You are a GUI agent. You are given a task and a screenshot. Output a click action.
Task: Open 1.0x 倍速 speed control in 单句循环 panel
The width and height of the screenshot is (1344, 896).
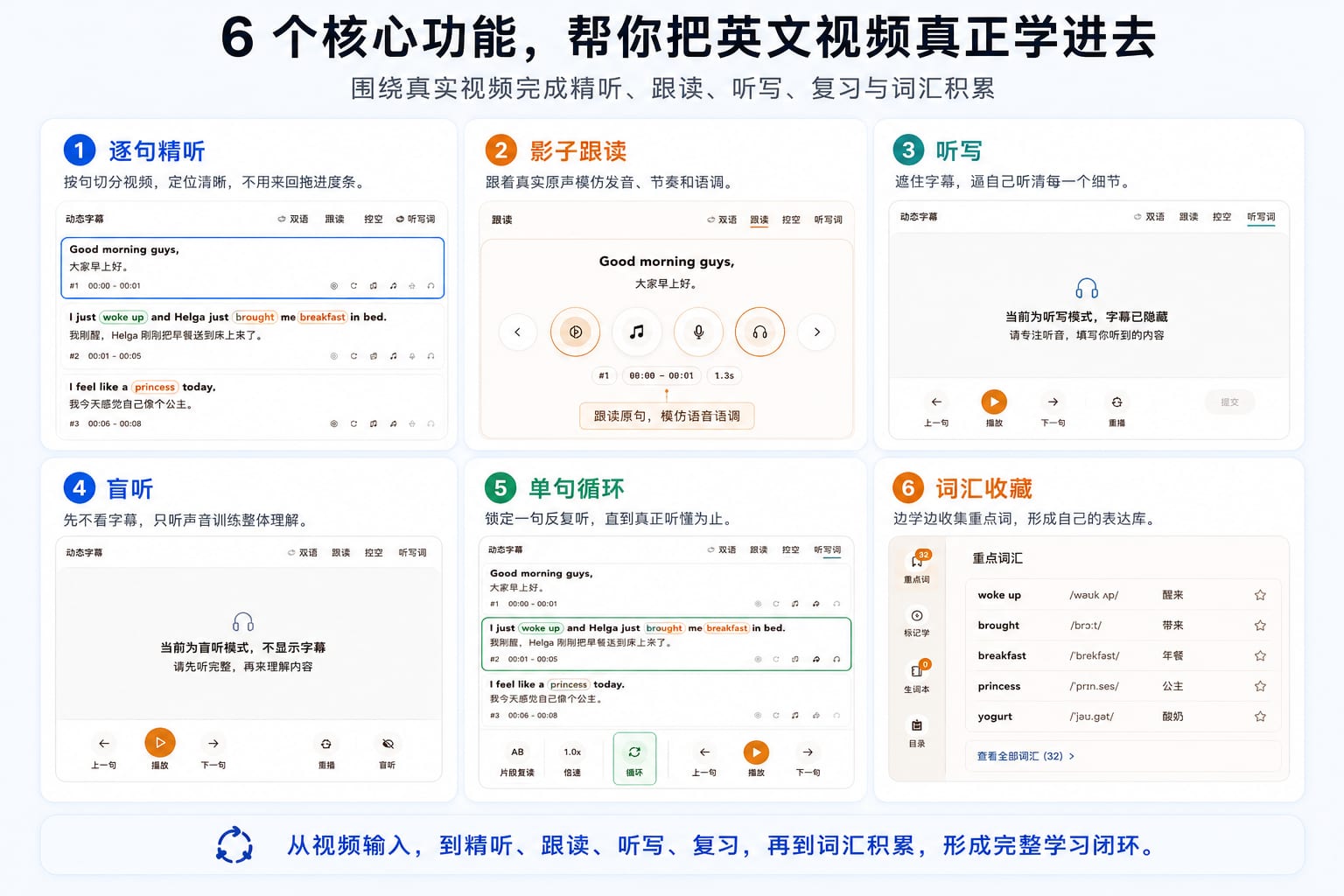[x=572, y=759]
